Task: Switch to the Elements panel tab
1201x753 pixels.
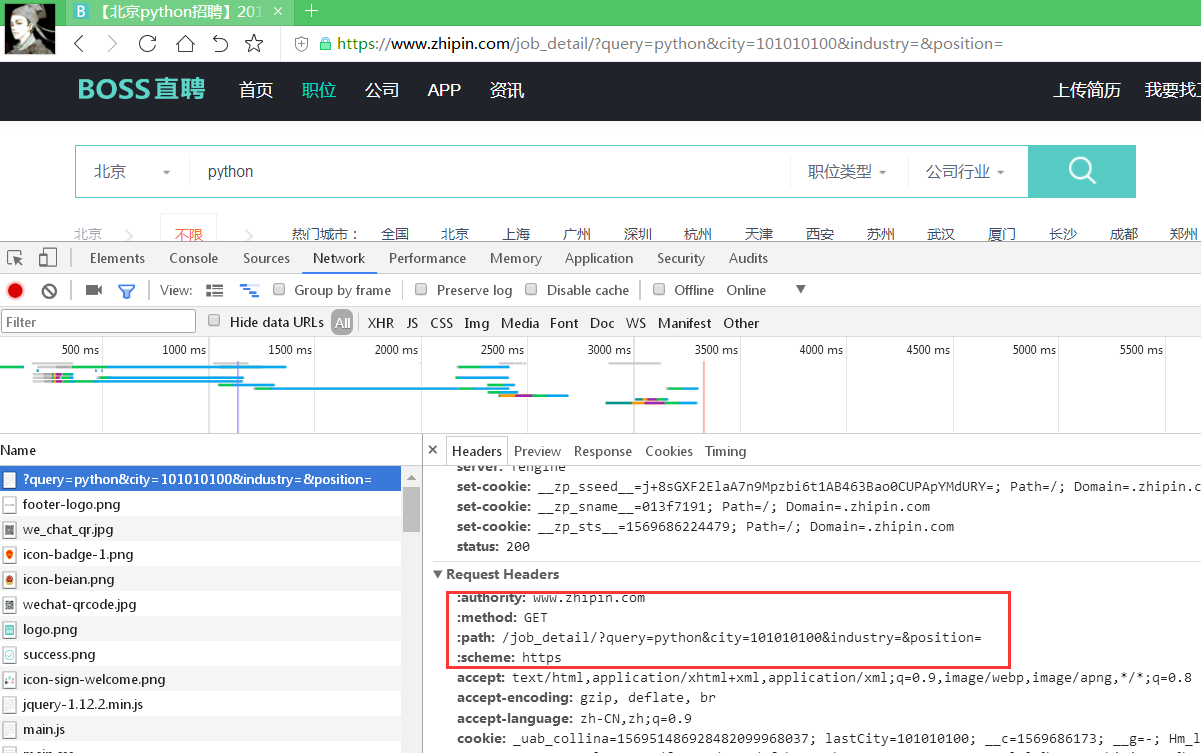Action: [x=117, y=258]
